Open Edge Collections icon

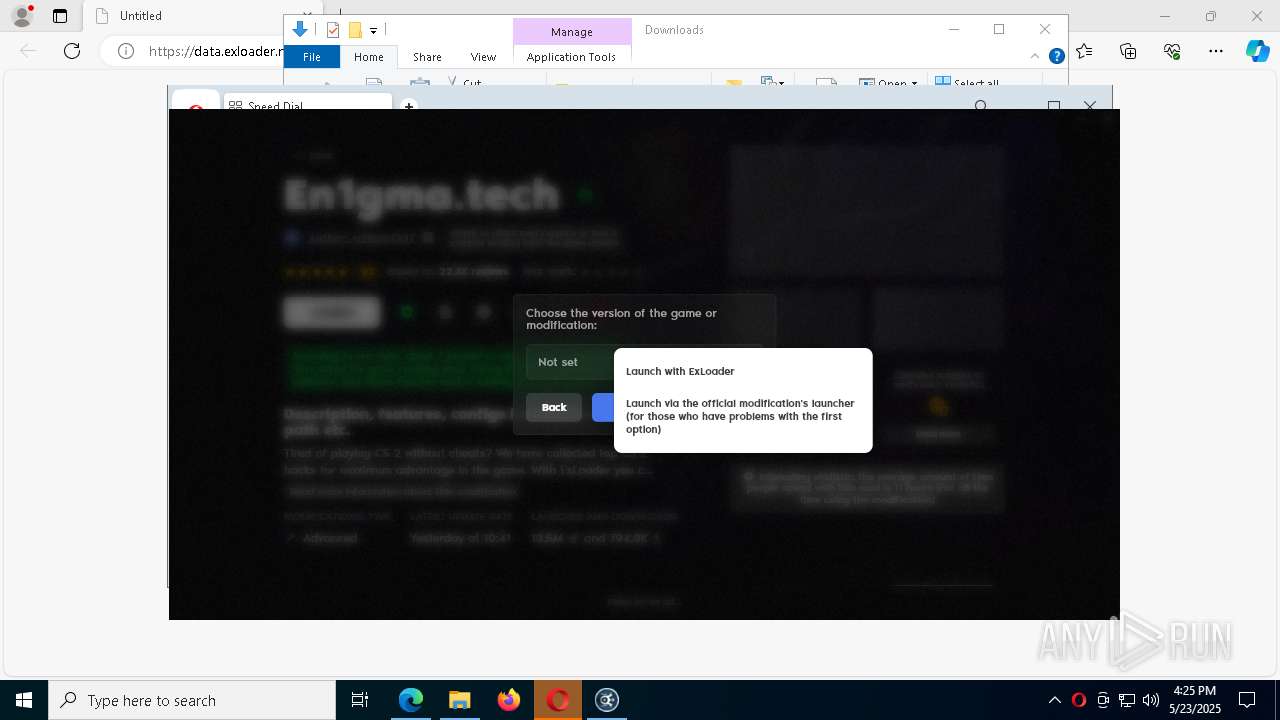tap(1128, 51)
